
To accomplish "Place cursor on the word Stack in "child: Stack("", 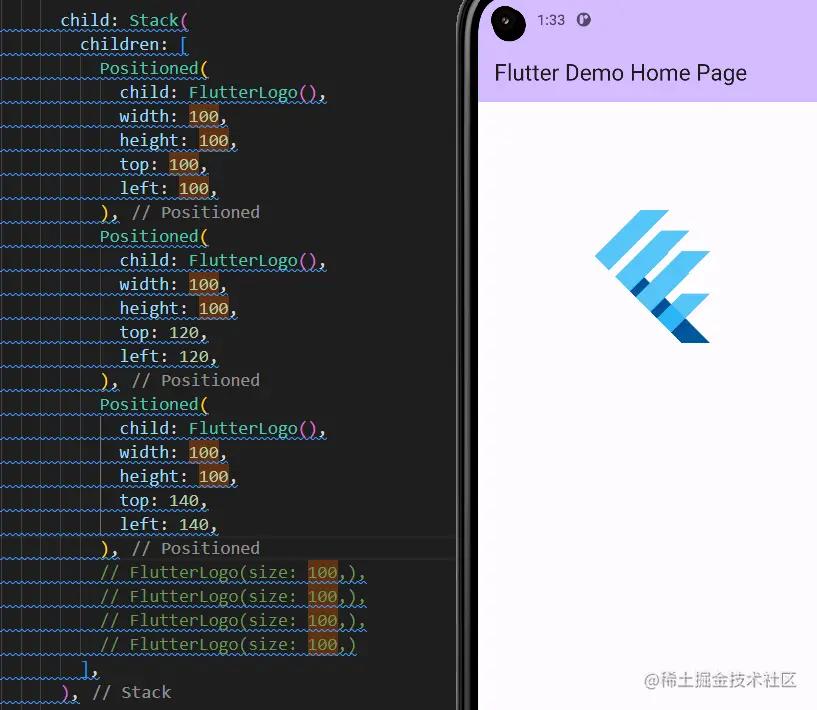I will point(154,20).
